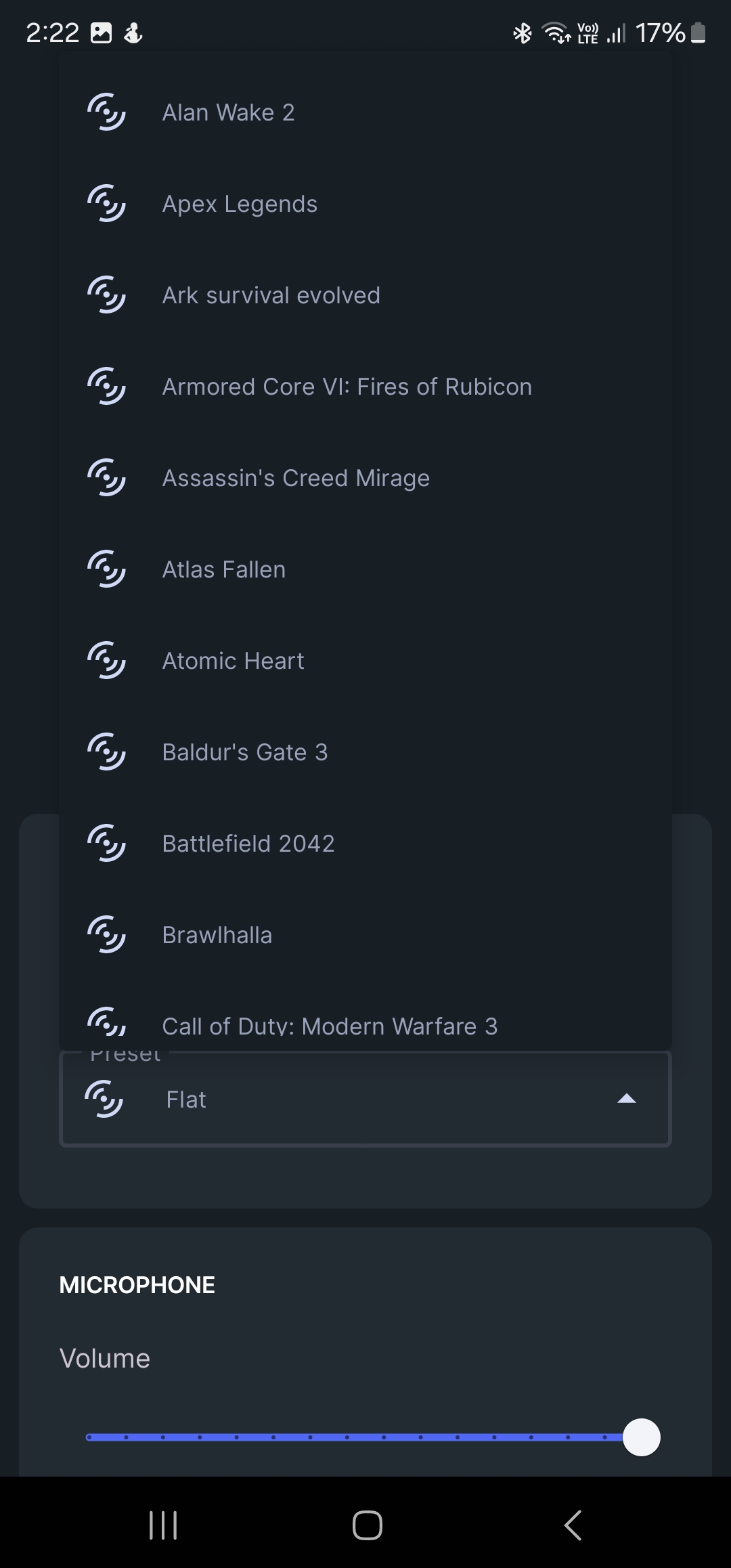This screenshot has height=1568, width=731.
Task: Open recent apps from navigation bar
Action: point(163,1525)
